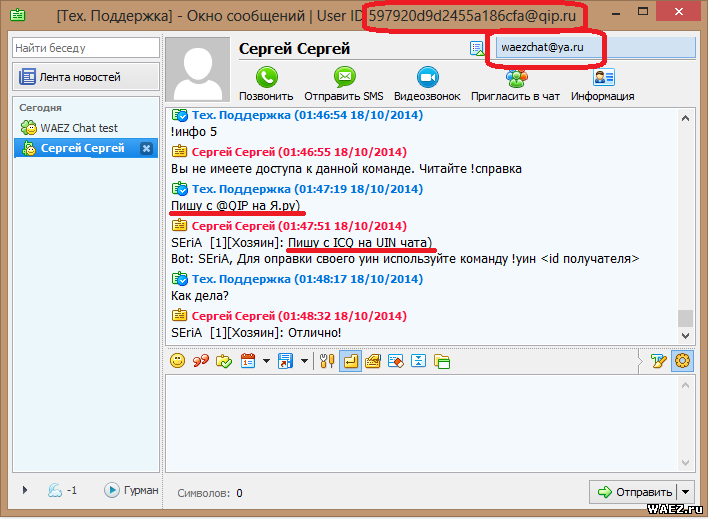The image size is (708, 519).
Task: Click the contact avatar placeholder
Action: 198,69
